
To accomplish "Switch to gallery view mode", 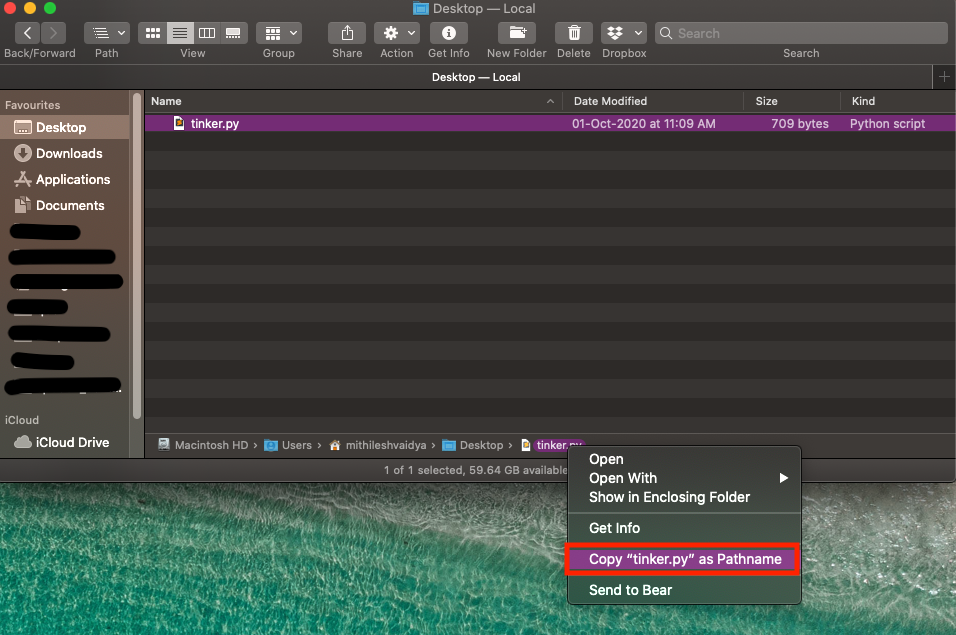I will [233, 33].
